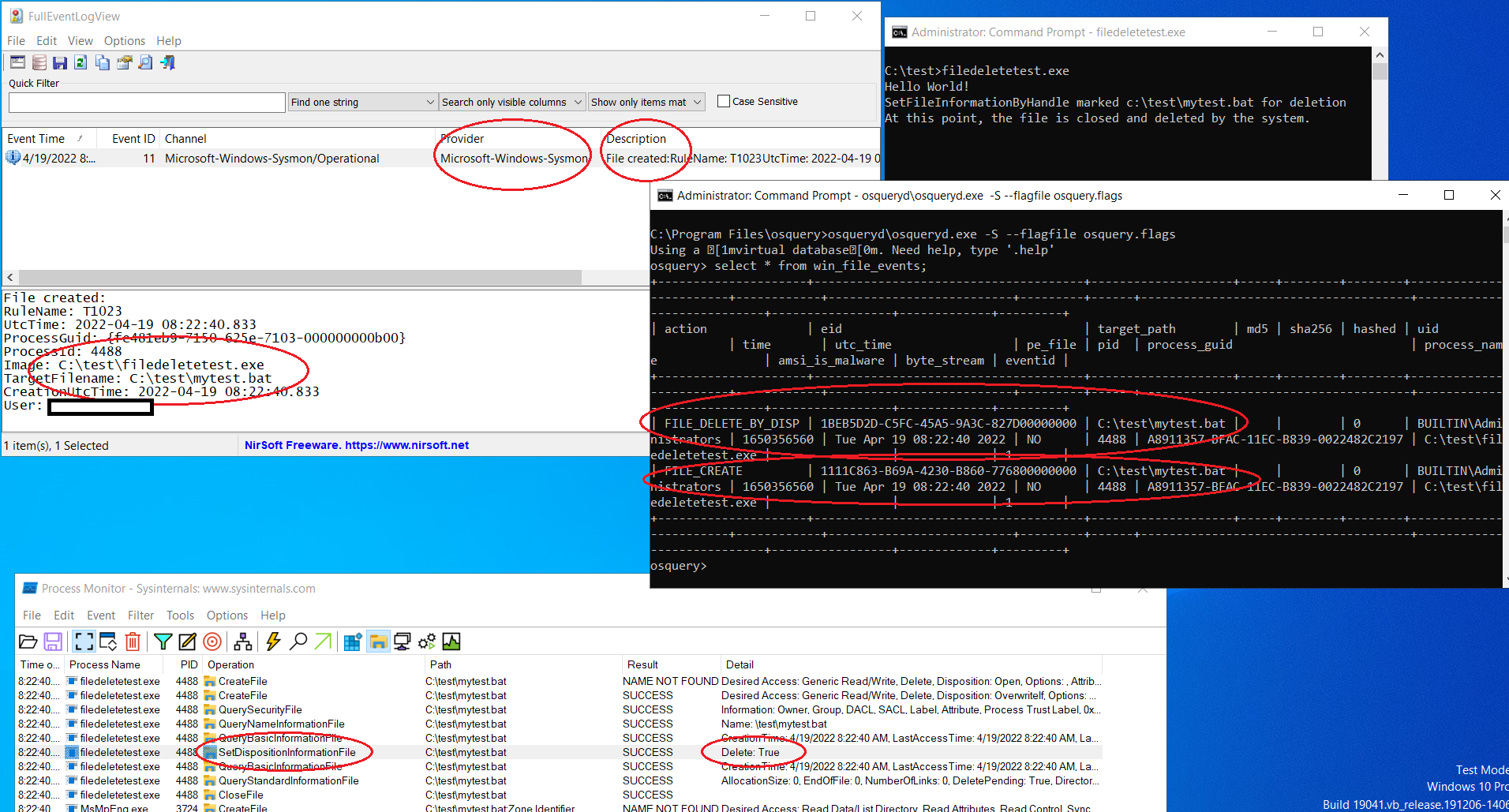1509x812 pixels.
Task: Open FullEventLogView Help menu
Action: [x=168, y=41]
